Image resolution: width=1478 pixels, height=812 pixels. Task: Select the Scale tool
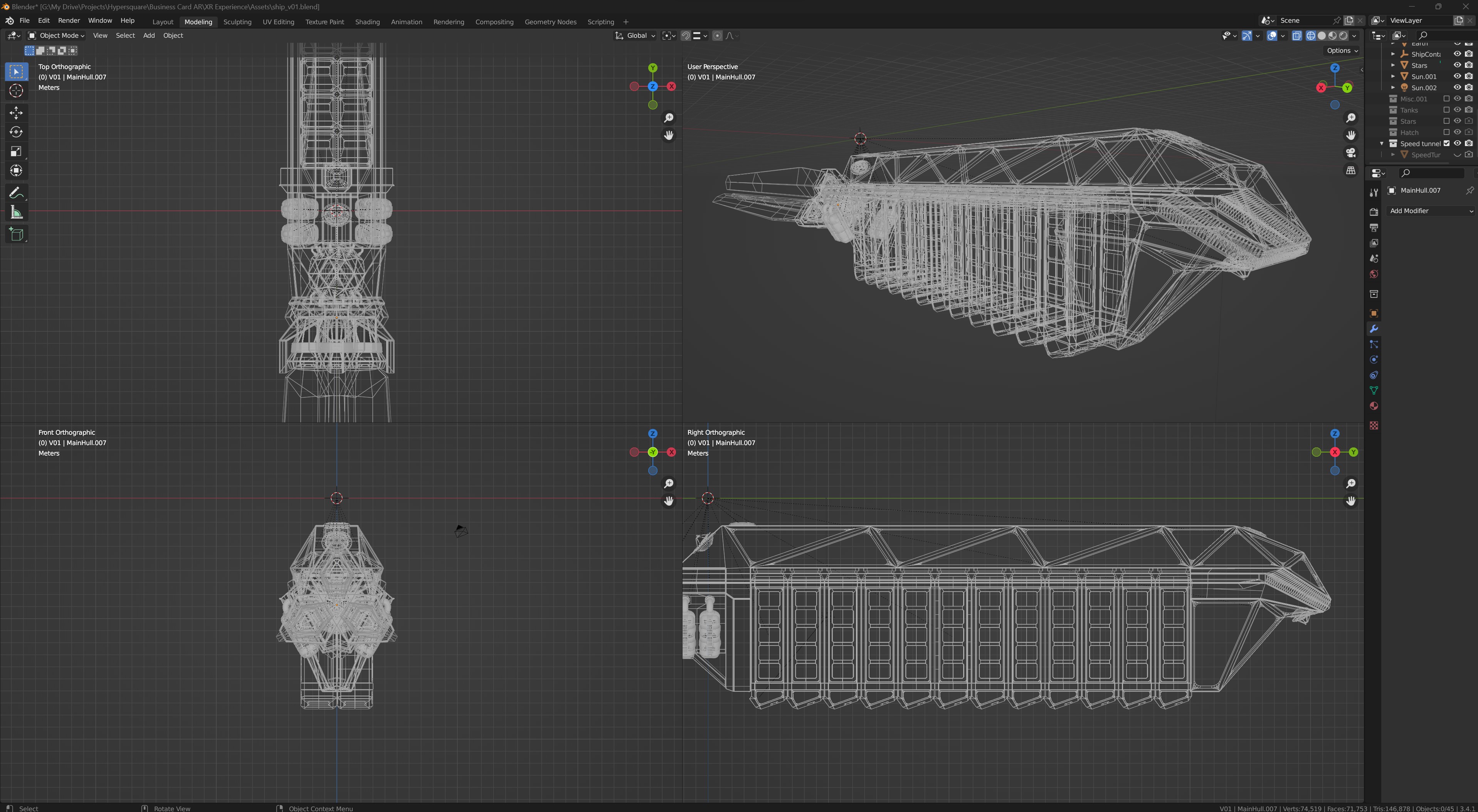(16, 151)
